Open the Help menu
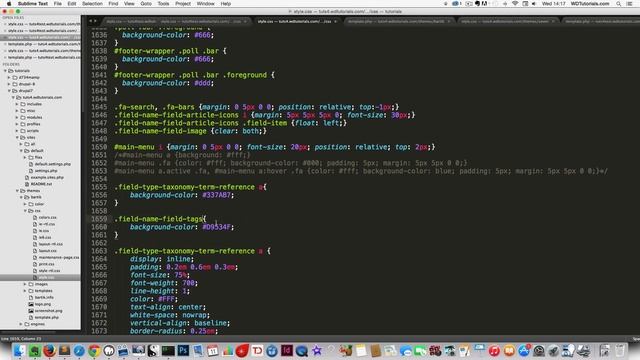 226,4
